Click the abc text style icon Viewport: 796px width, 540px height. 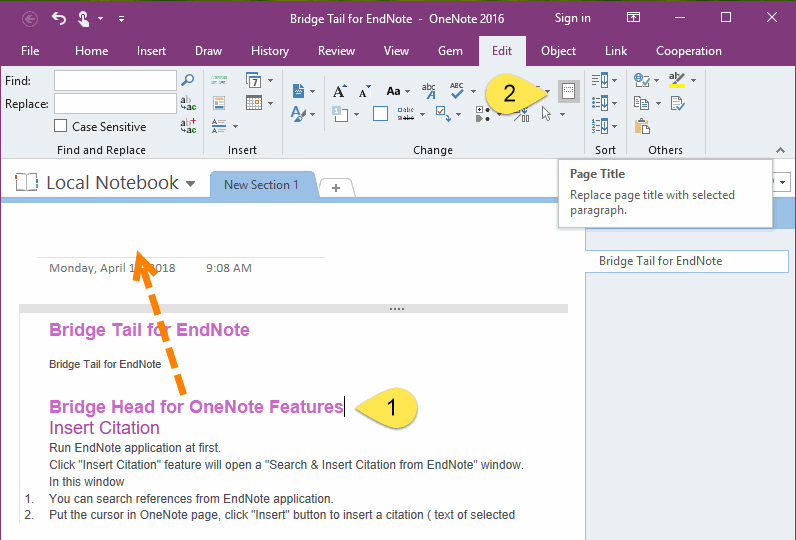tap(429, 91)
